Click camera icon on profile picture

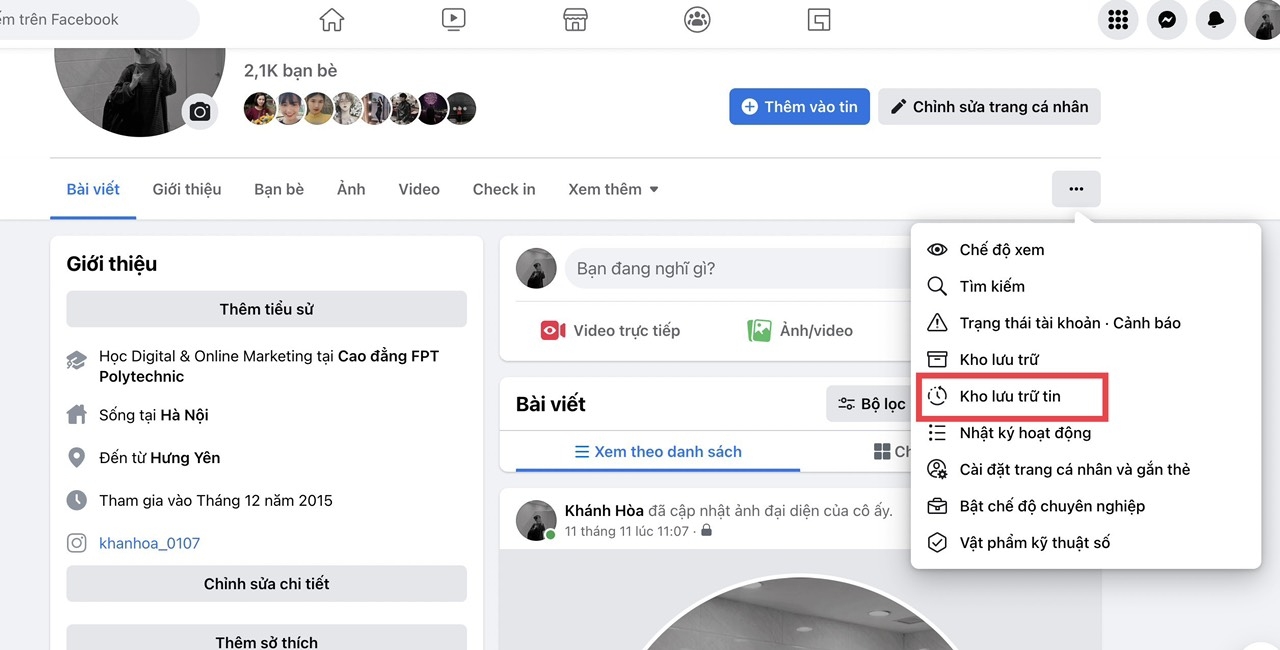(x=200, y=111)
